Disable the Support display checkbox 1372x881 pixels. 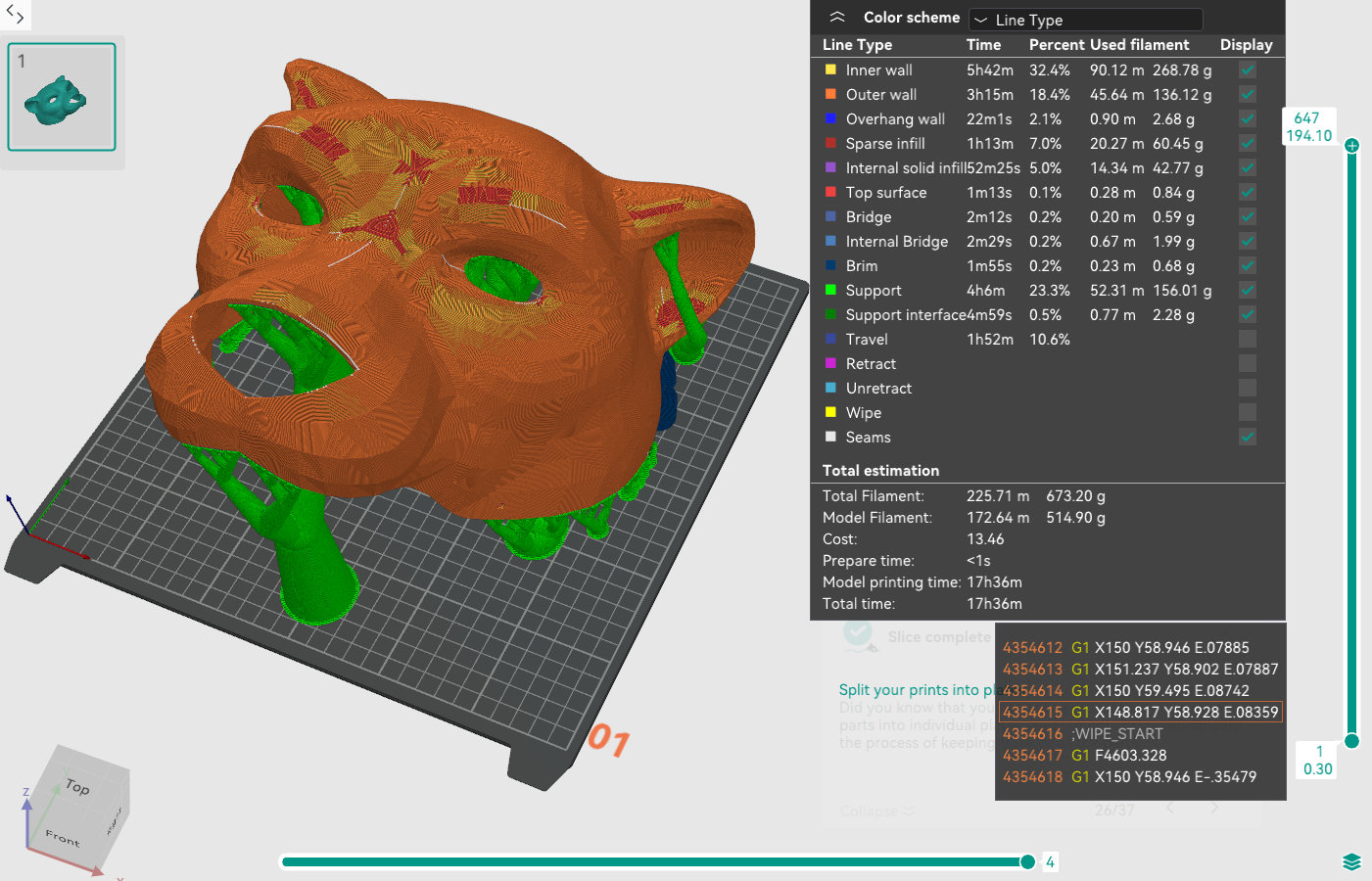click(1247, 290)
